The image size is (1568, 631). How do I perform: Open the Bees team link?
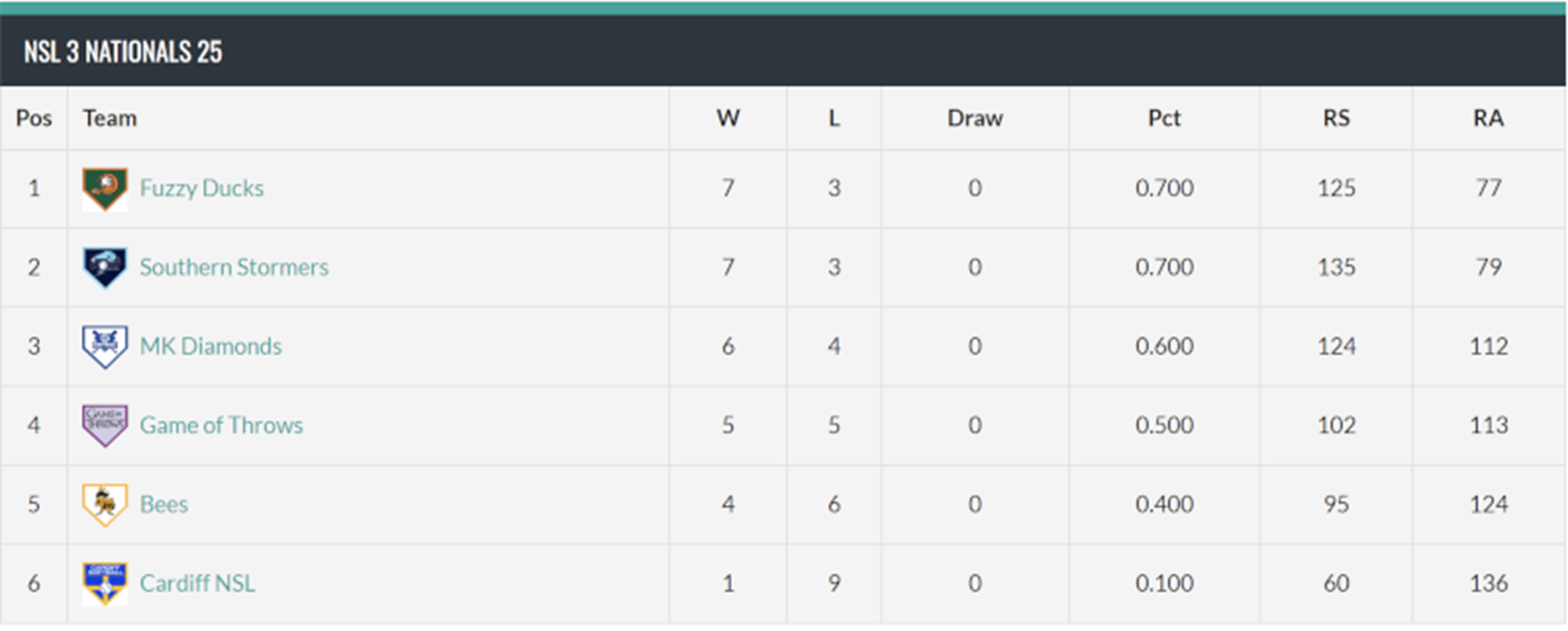(x=164, y=504)
